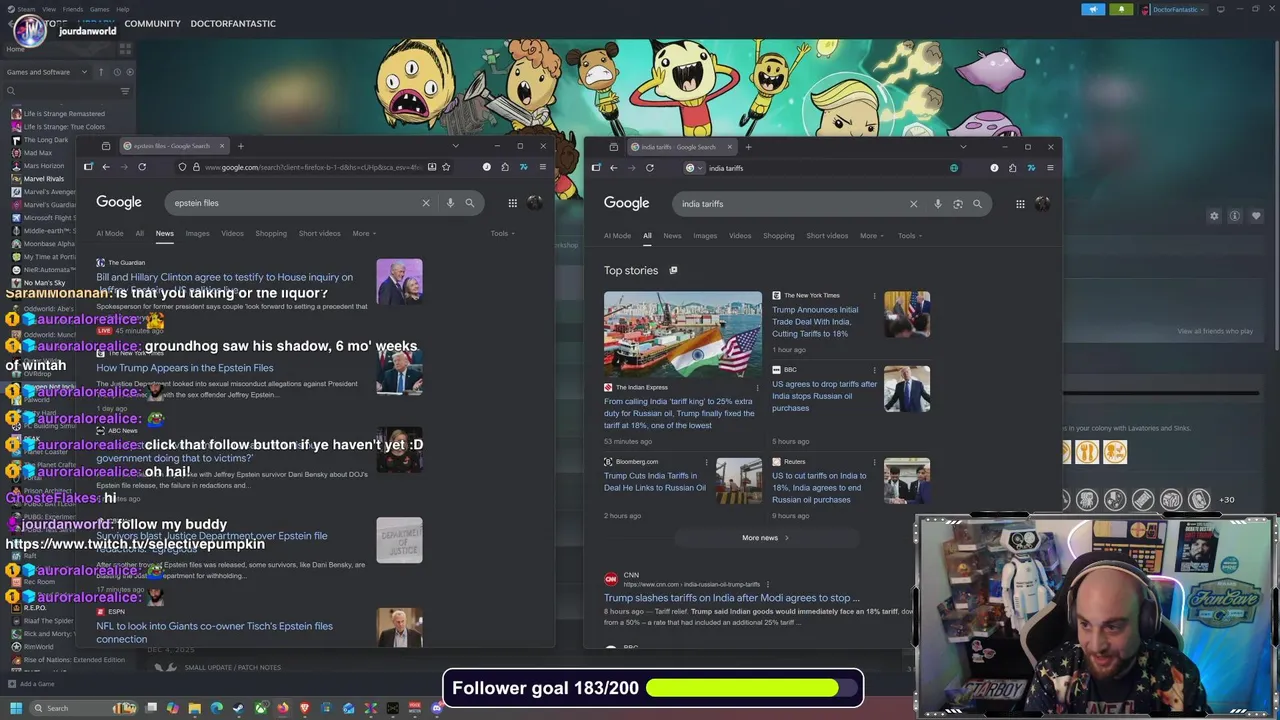Screen dimensions: 1280x720
Task: Expand More menu in epstein files search tabs
Action: (x=364, y=233)
